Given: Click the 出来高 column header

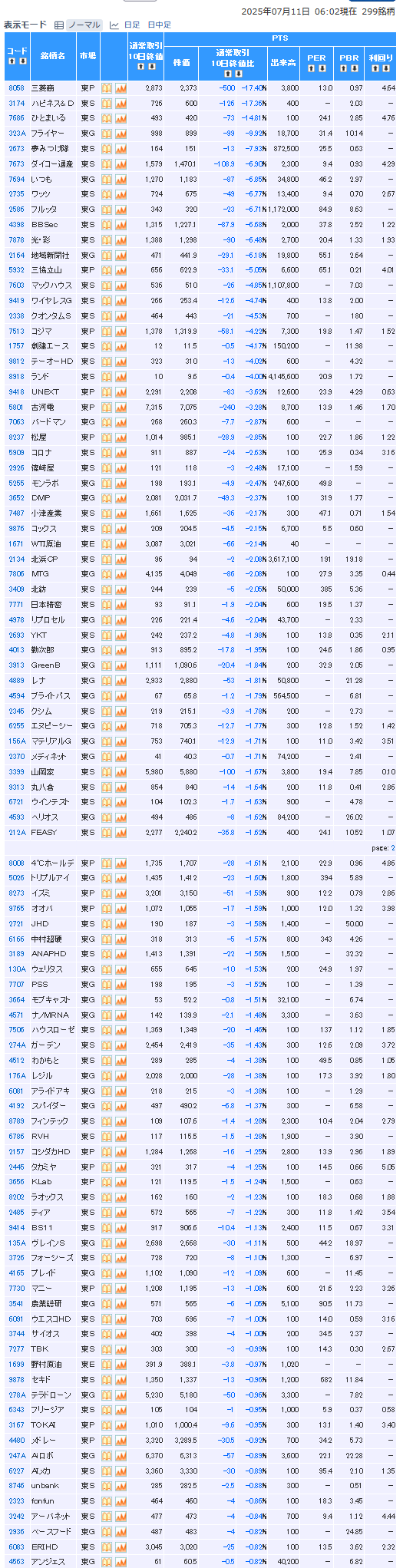Looking at the screenshot, I should click(283, 62).
